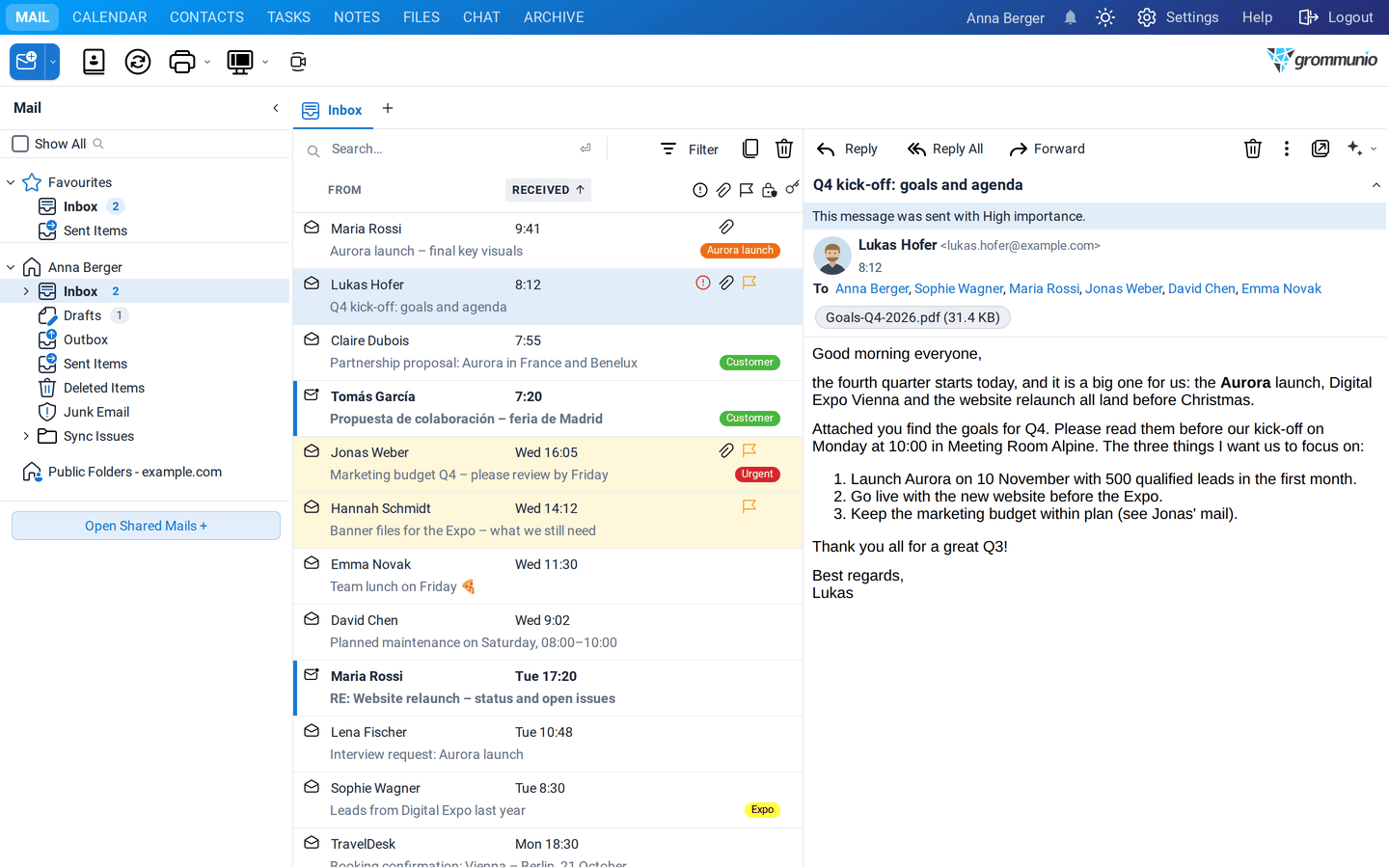Sort by importance column icon
1389x868 pixels.
[x=700, y=190]
